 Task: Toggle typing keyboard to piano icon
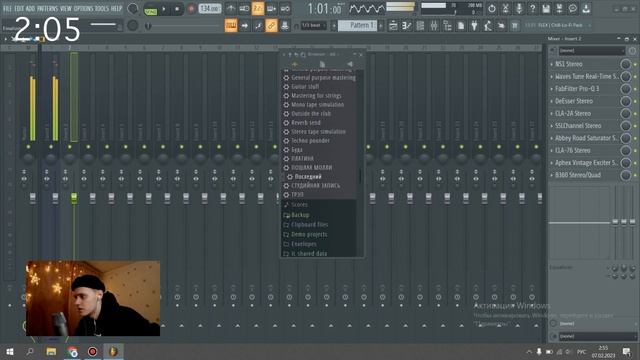pos(231,26)
